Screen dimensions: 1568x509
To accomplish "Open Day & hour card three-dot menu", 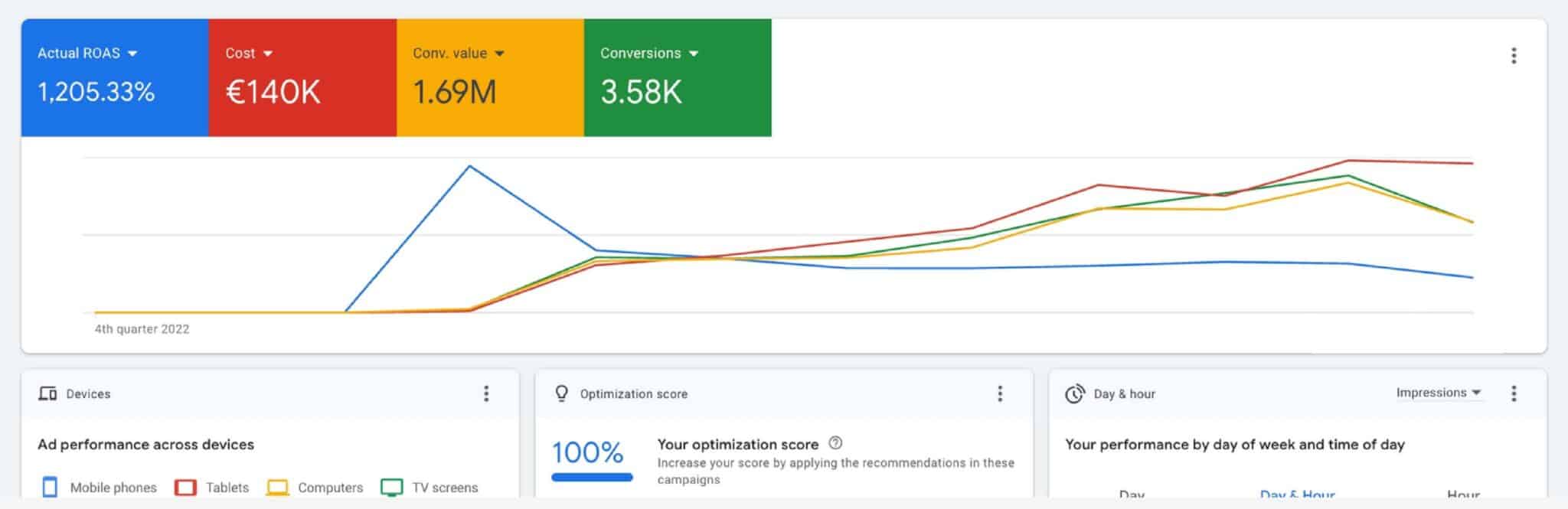I will tap(1513, 393).
